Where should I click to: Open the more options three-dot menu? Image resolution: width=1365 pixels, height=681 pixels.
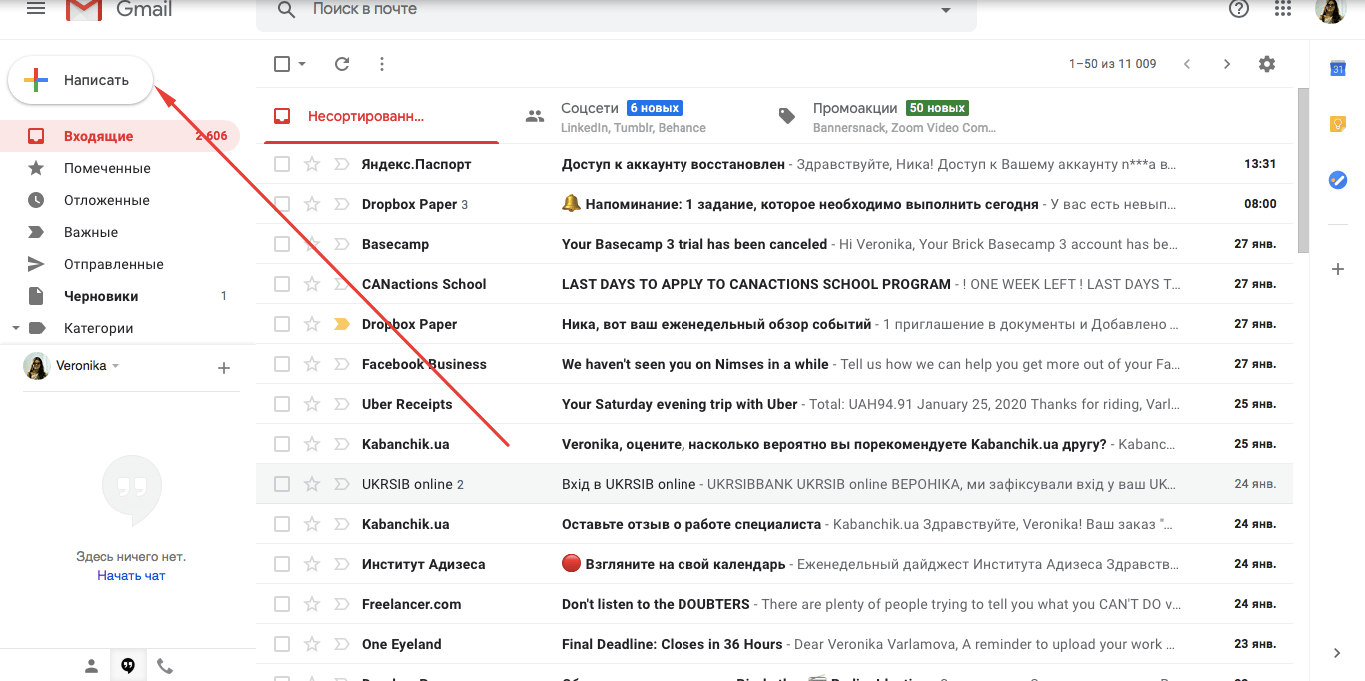(382, 64)
